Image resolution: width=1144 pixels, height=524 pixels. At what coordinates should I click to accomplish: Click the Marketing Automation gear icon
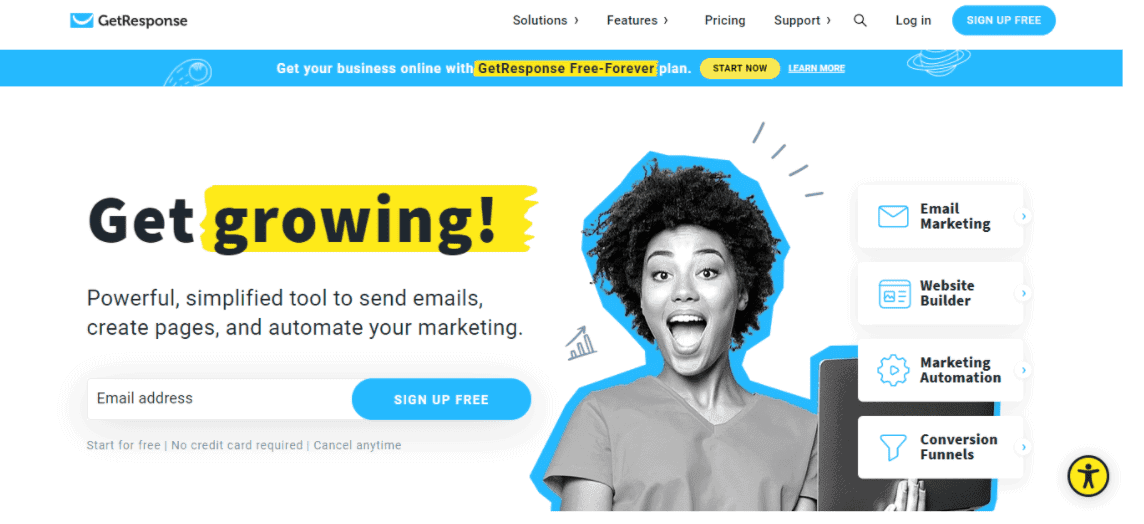pyautogui.click(x=893, y=370)
